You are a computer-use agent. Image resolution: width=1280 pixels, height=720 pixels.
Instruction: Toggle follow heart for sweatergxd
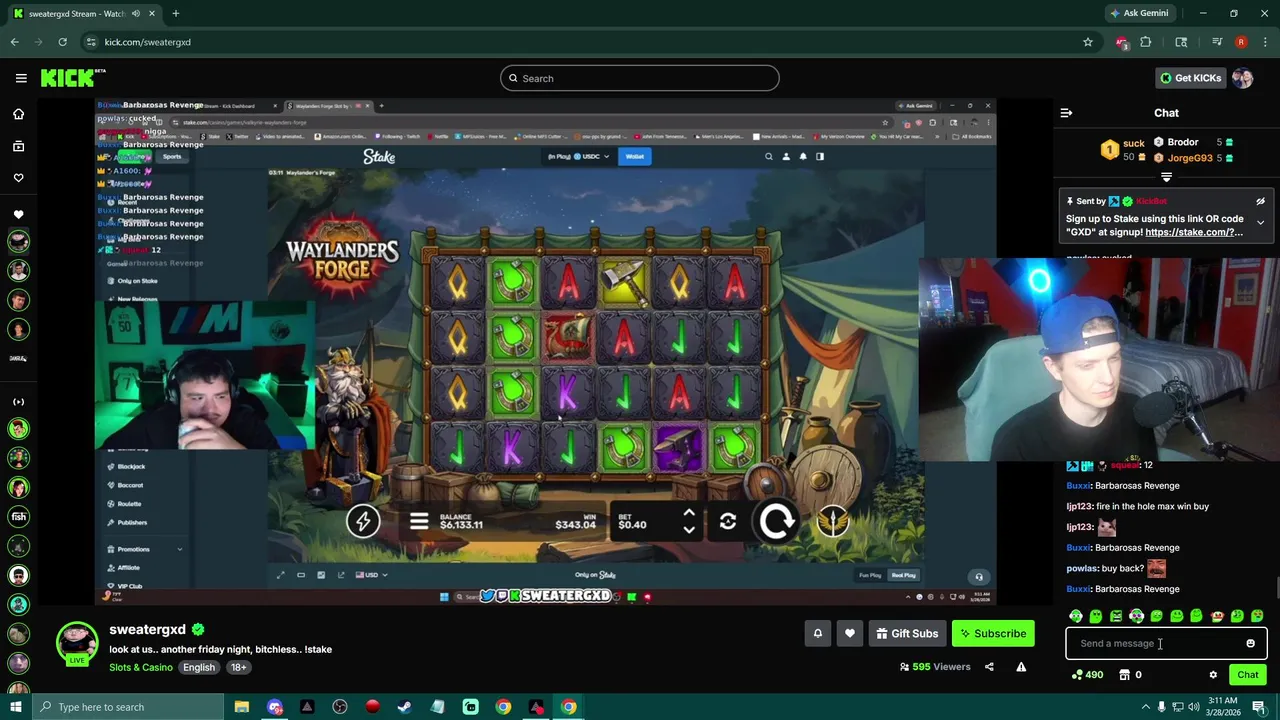pos(850,633)
